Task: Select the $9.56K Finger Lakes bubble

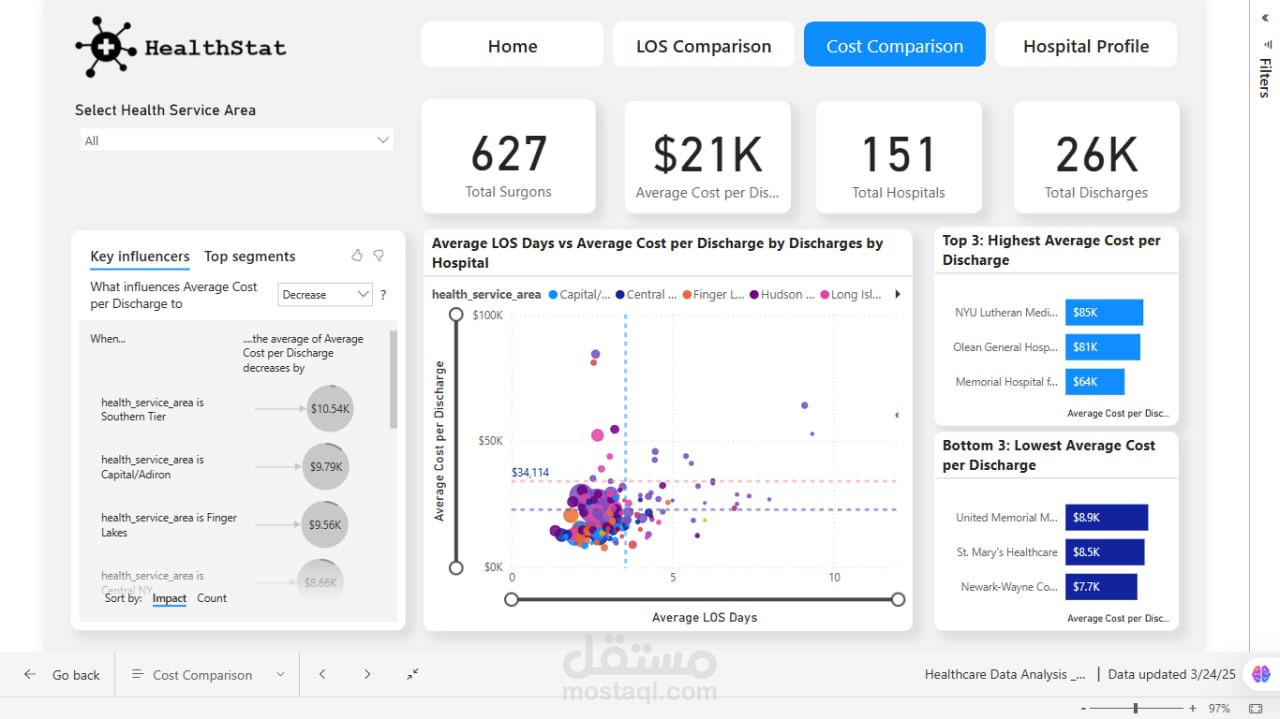Action: [x=325, y=524]
